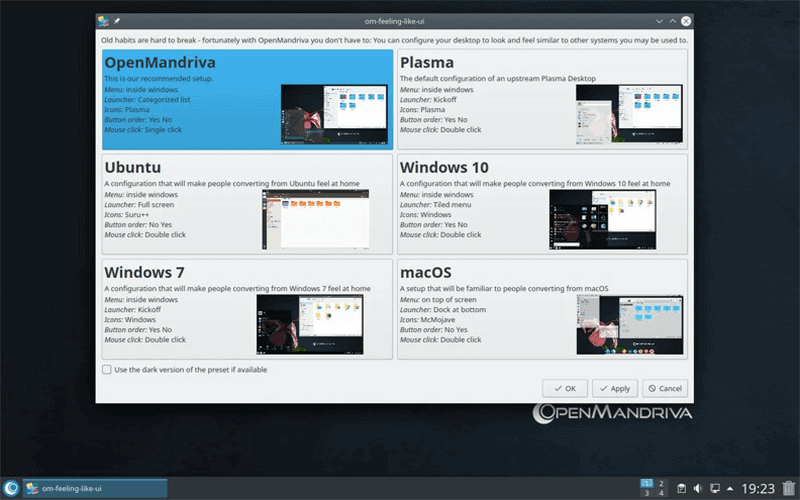This screenshot has height=500, width=800.
Task: Click the network display icon in tray
Action: tap(715, 488)
